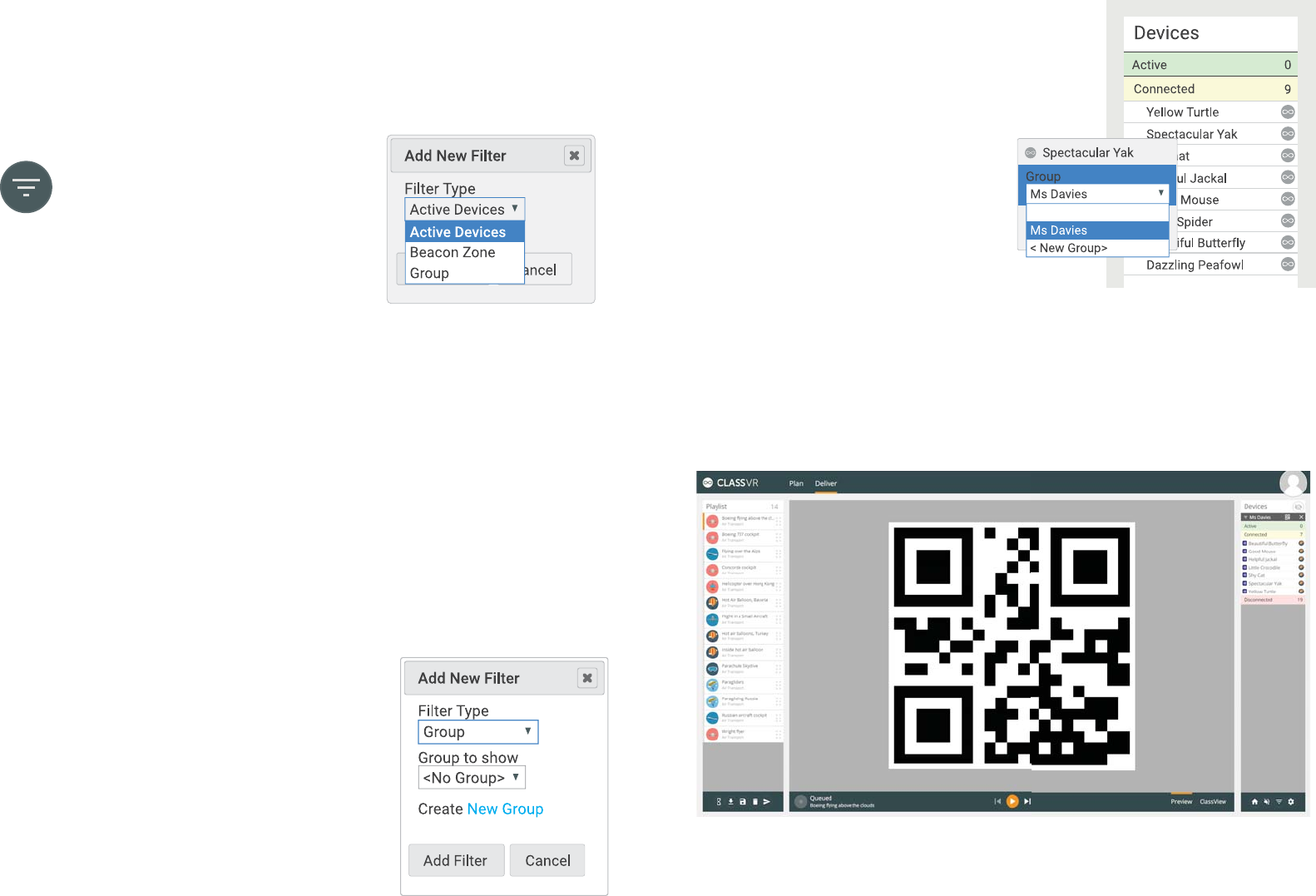Collapse the Connected devices section
Image resolution: width=1316 pixels, height=896 pixels.
click(x=1210, y=89)
